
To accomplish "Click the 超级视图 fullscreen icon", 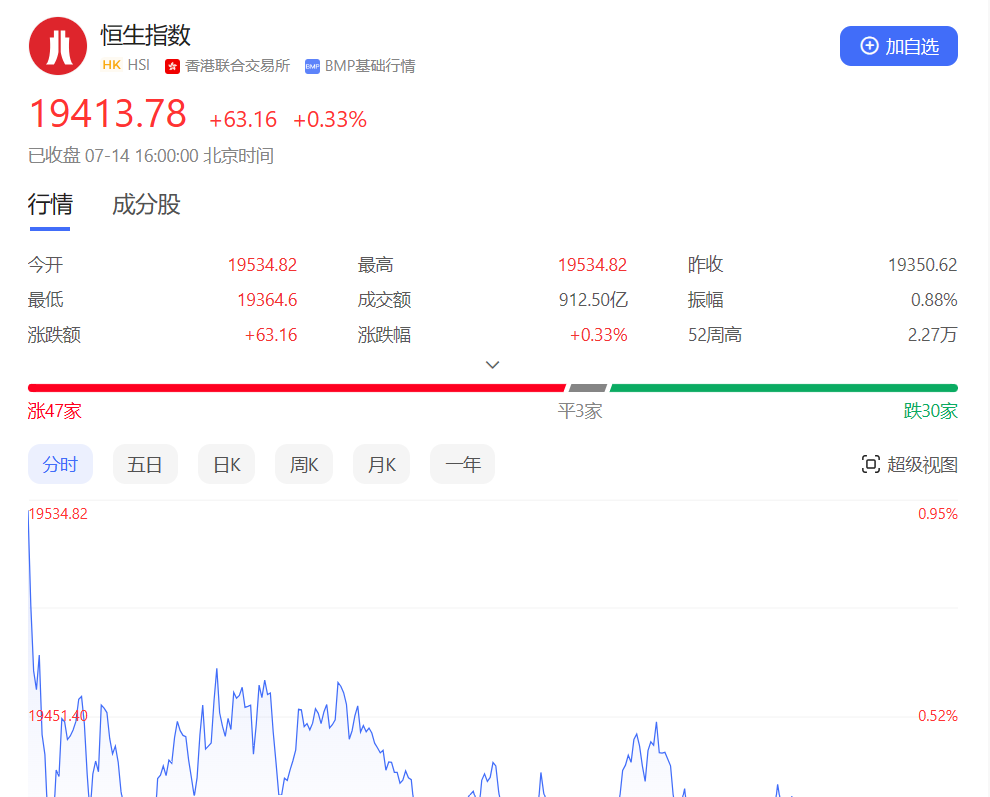I will [871, 464].
